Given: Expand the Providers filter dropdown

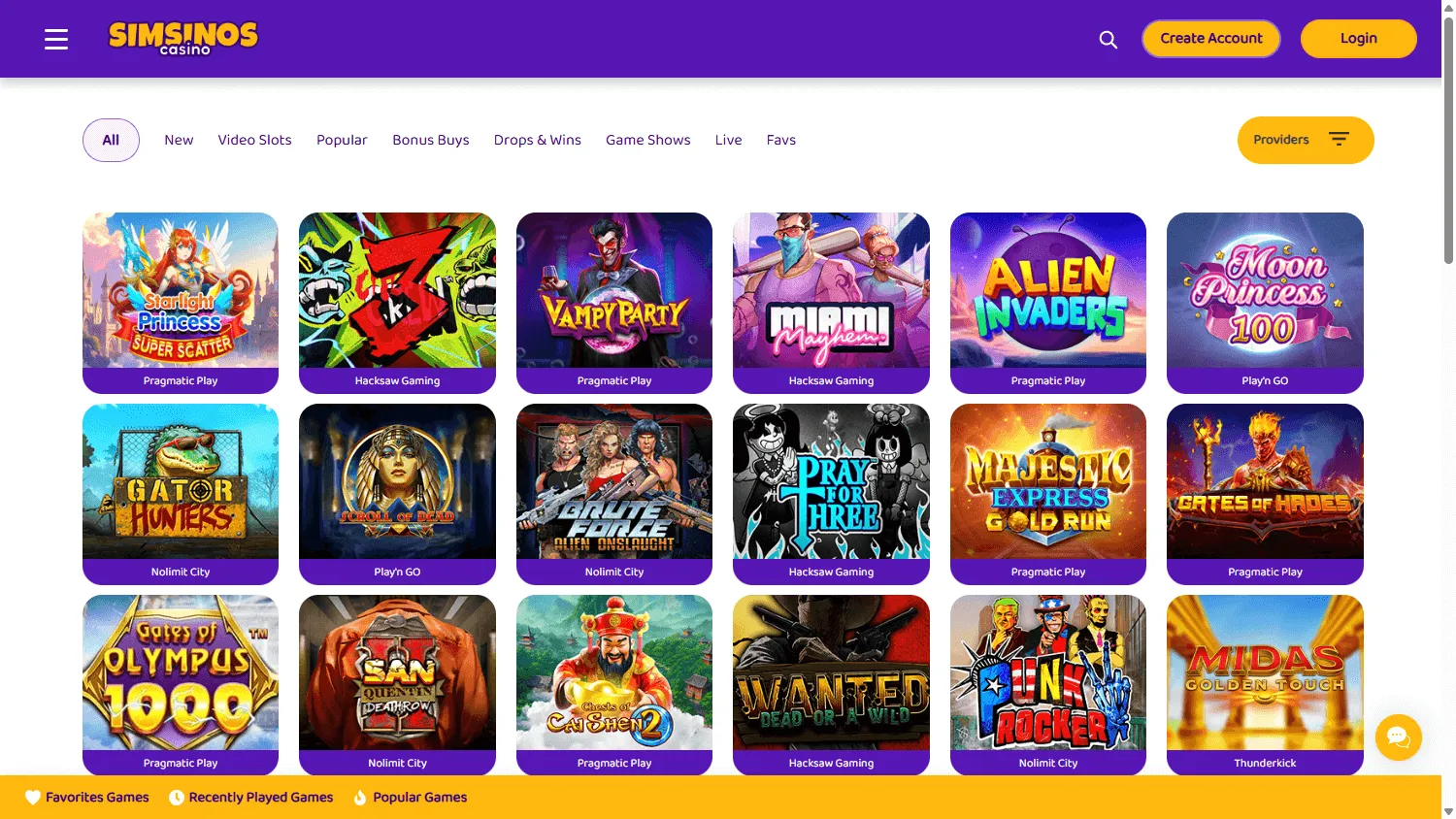Looking at the screenshot, I should pos(1306,140).
